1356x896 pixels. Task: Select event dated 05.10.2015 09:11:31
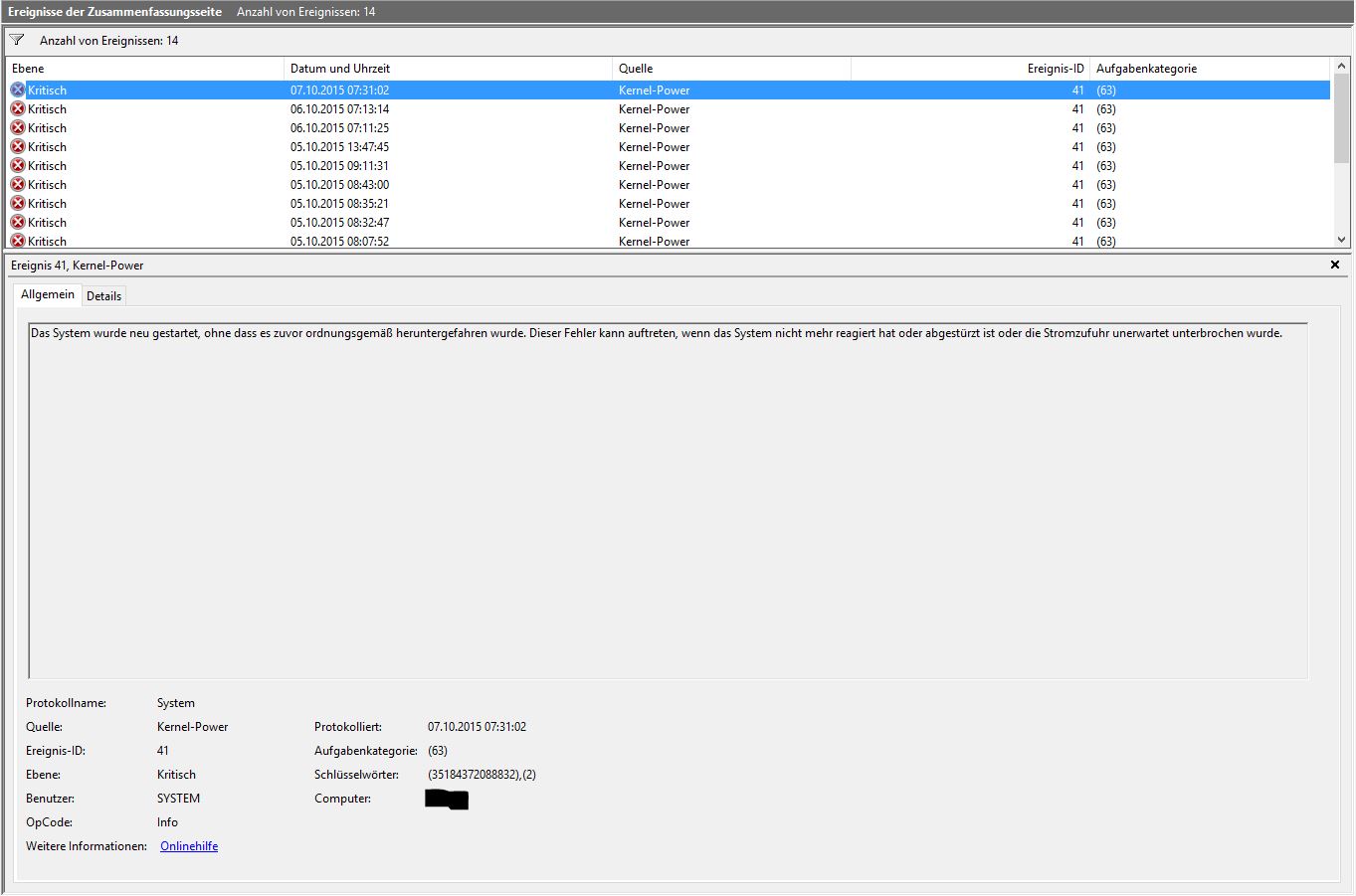669,165
